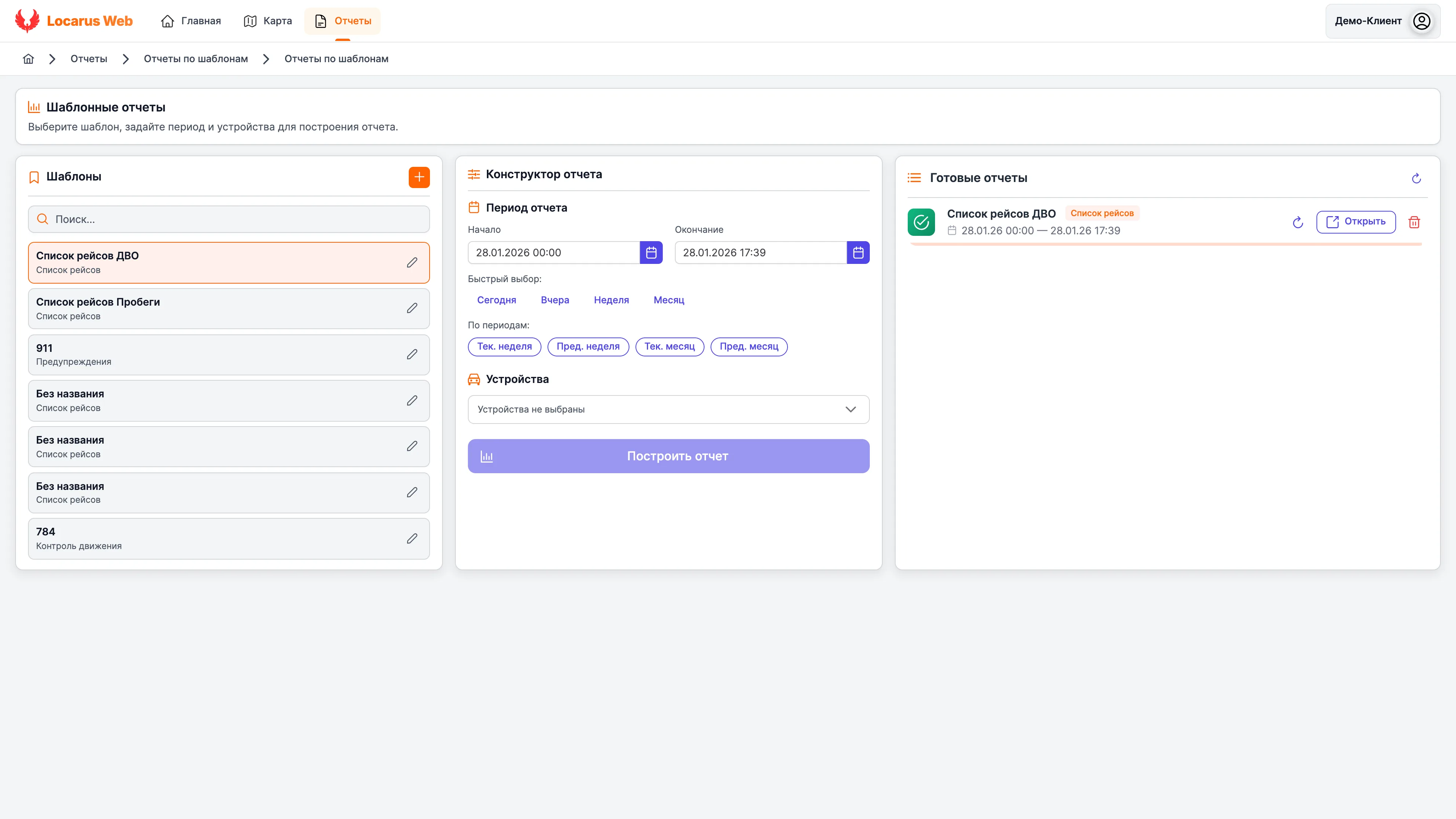Edit the 911 template pencil icon
Screen dimensions: 1456x819
tap(412, 355)
